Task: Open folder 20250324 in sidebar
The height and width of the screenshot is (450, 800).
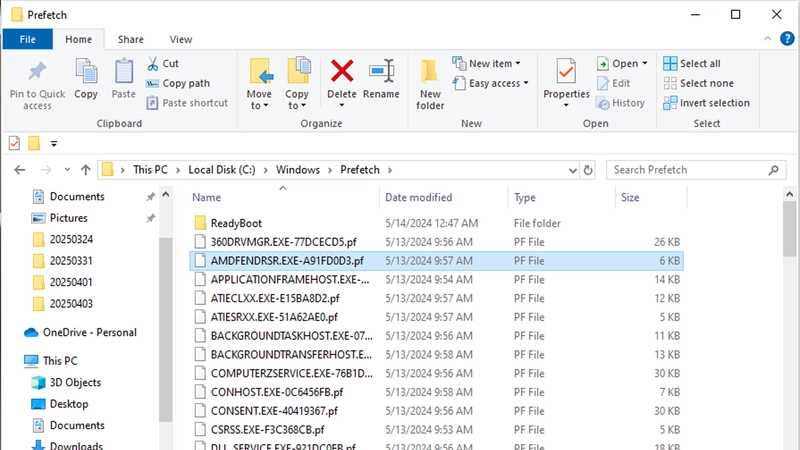Action: tap(71, 239)
